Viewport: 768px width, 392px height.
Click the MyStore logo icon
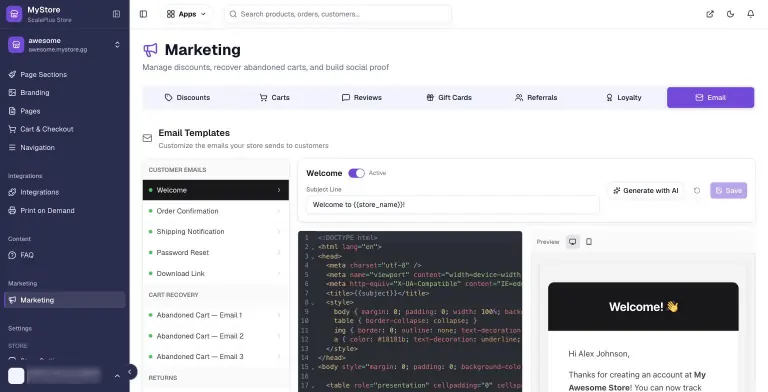(14, 14)
